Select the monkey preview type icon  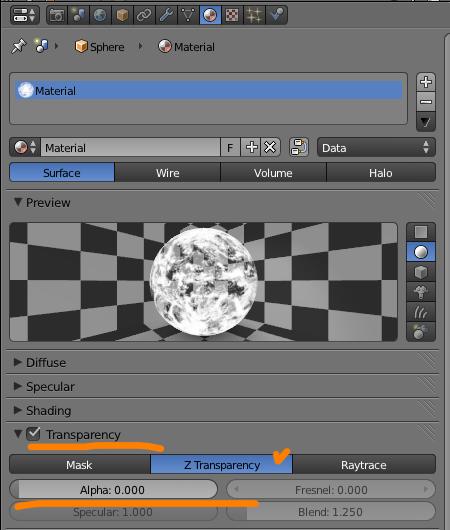coord(421,292)
